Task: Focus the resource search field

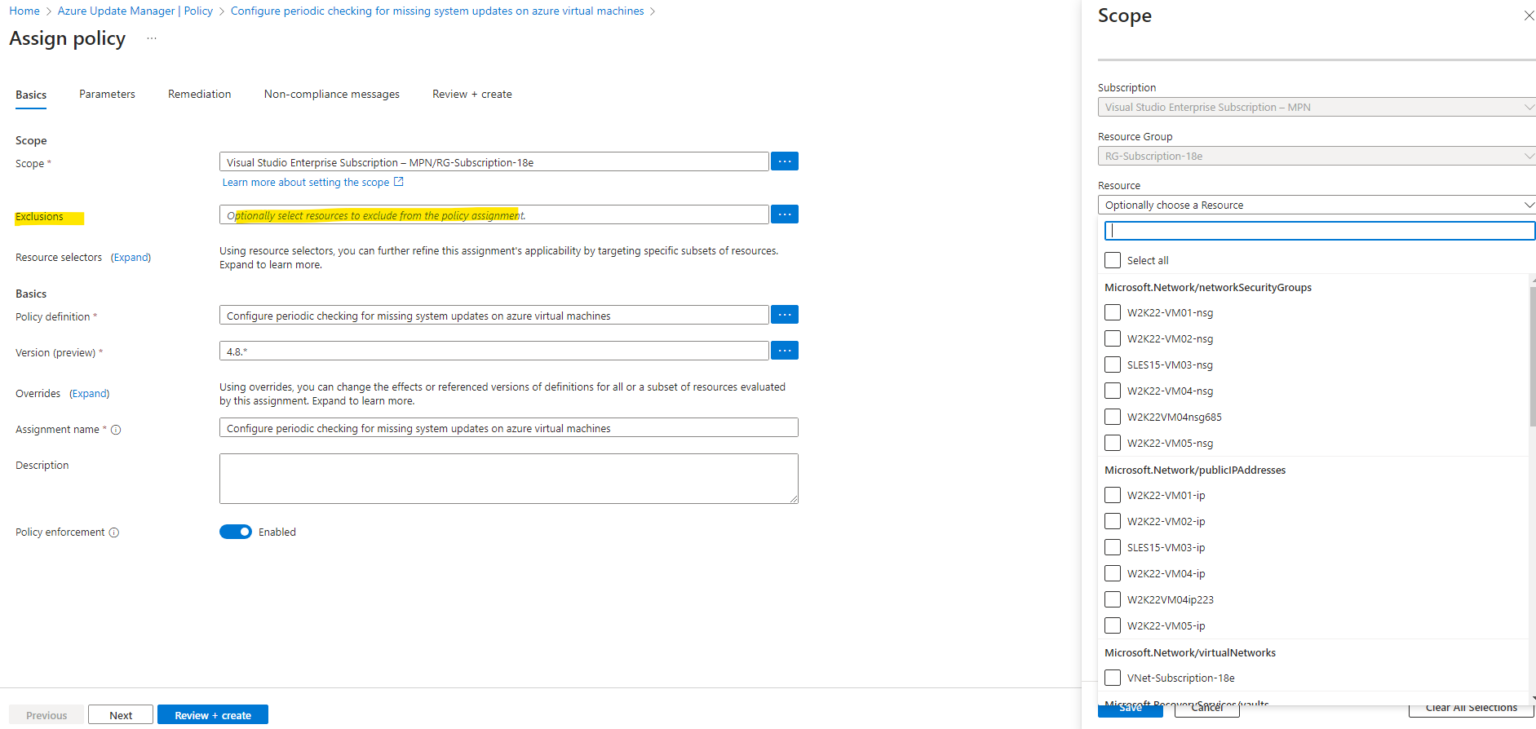Action: pos(1319,231)
